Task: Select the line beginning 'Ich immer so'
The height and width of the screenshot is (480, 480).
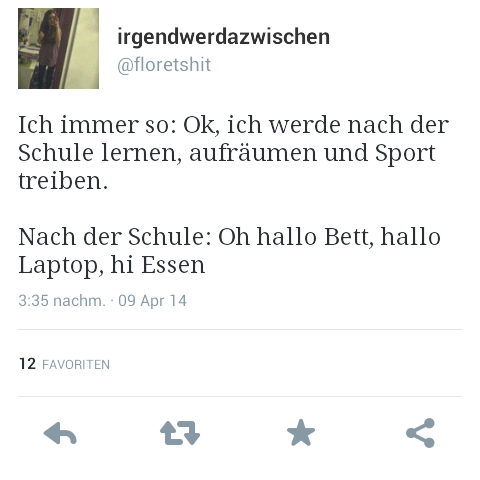Action: click(x=233, y=125)
